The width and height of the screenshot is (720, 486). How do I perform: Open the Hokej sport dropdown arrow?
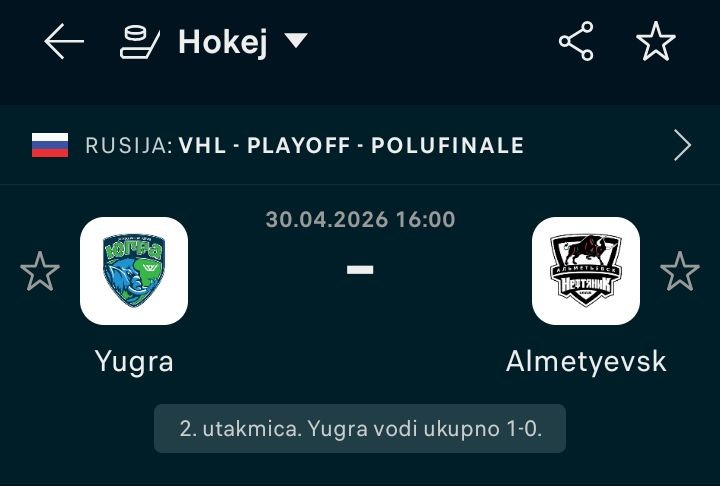296,40
